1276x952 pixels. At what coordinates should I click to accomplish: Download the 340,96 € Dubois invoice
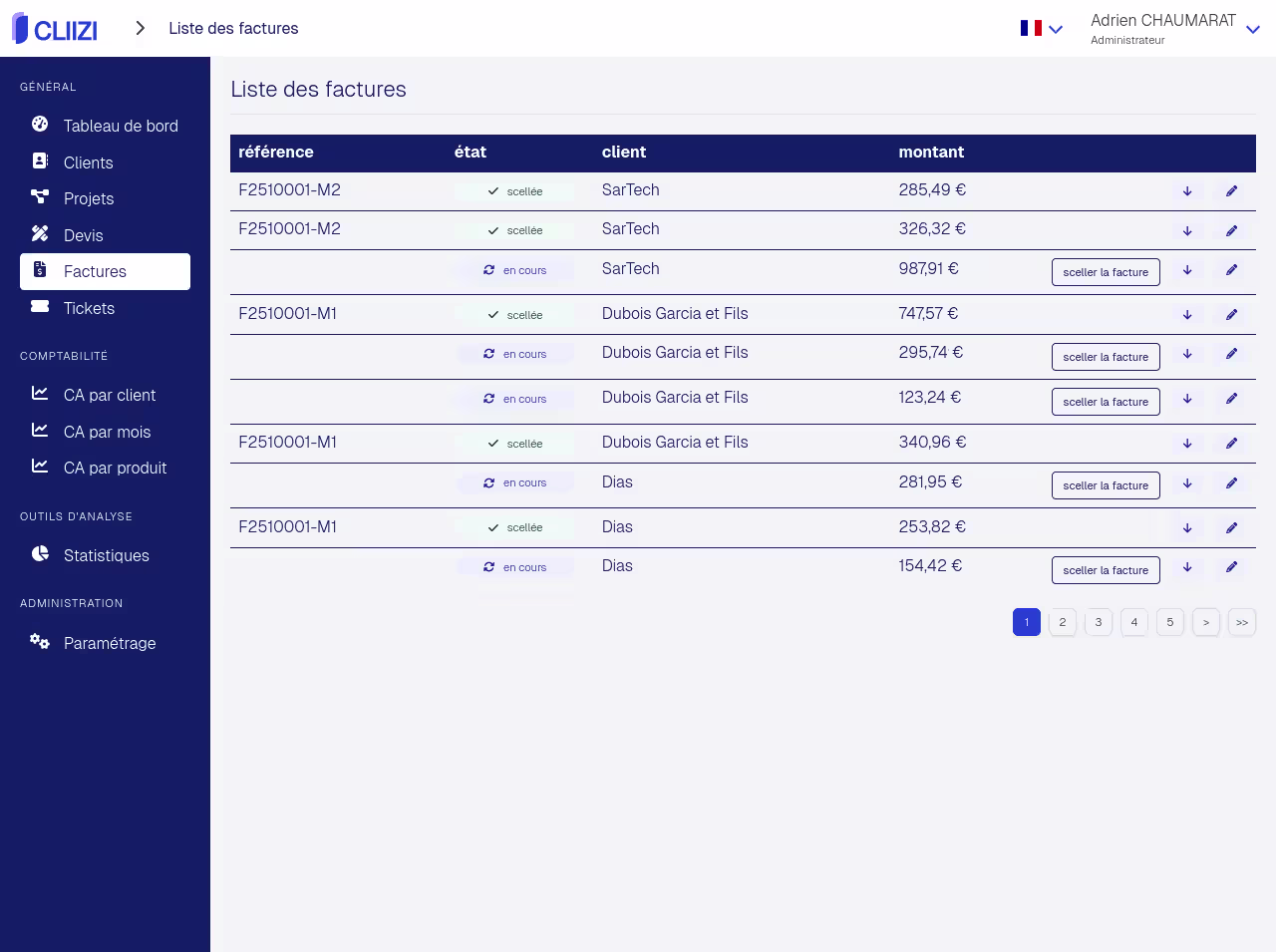pyautogui.click(x=1187, y=444)
